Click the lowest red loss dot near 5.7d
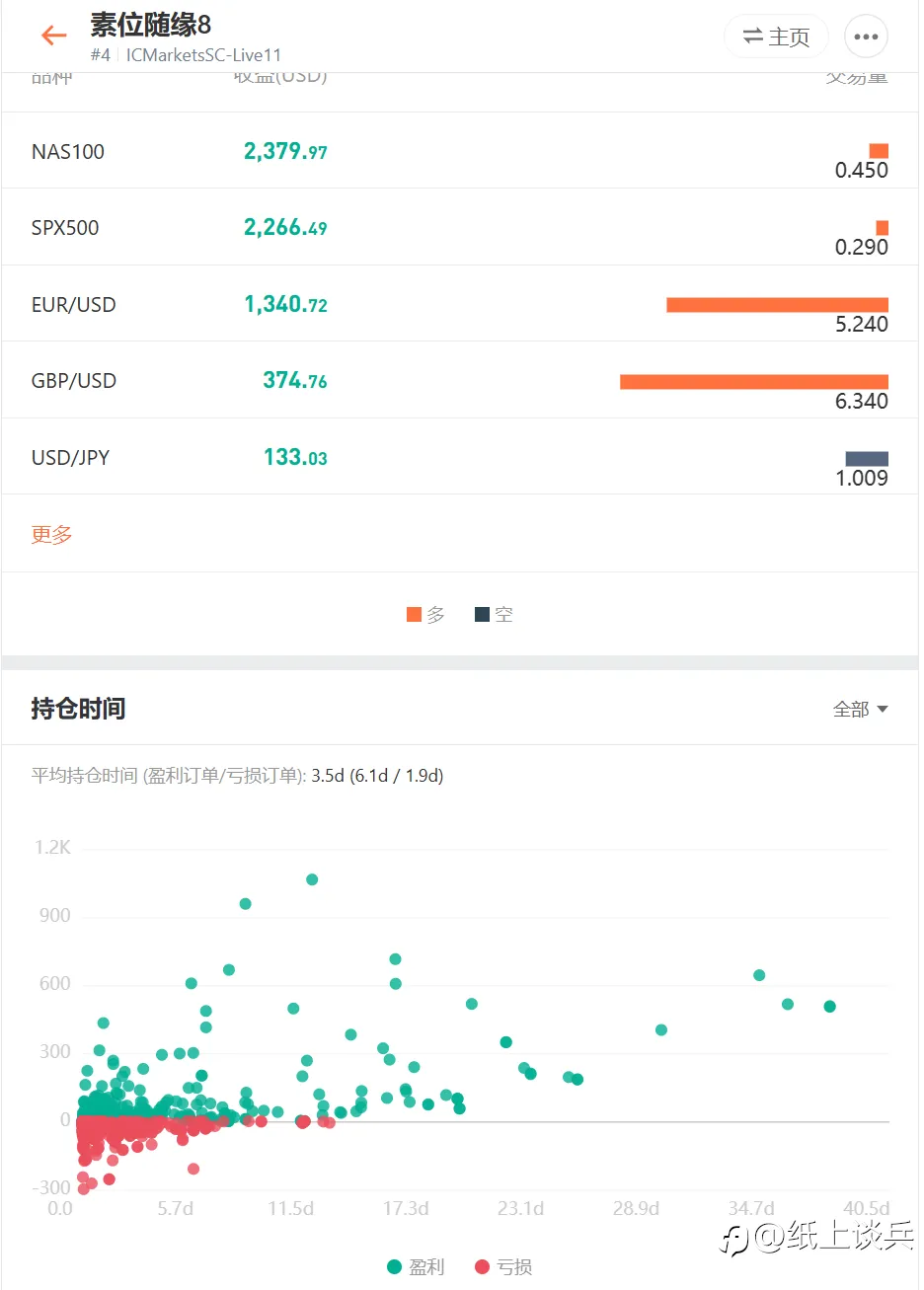This screenshot has width=924, height=1290. (x=193, y=1169)
